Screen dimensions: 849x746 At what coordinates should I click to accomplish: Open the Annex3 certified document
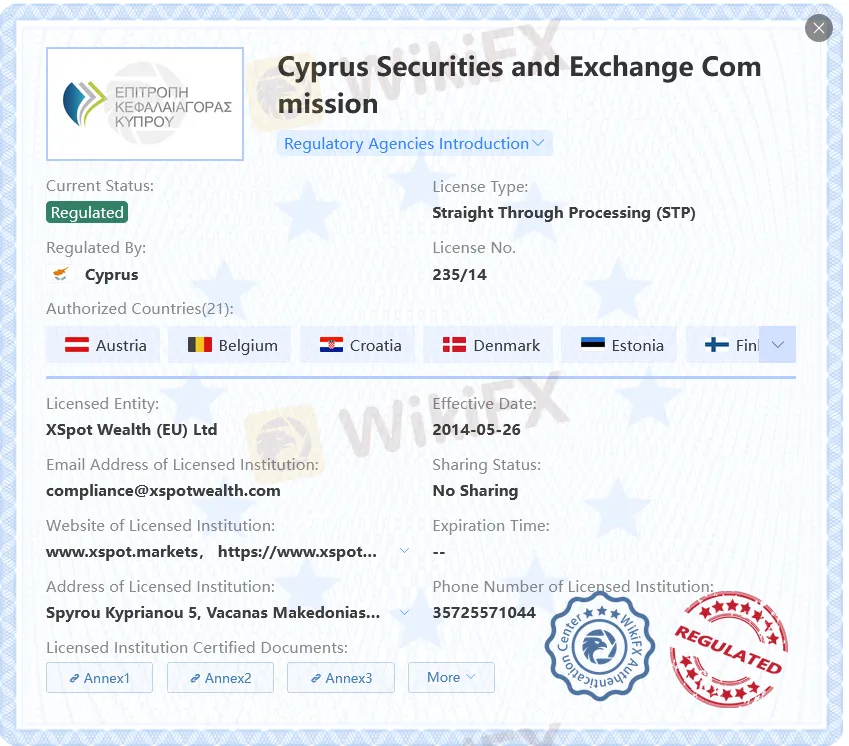[341, 678]
